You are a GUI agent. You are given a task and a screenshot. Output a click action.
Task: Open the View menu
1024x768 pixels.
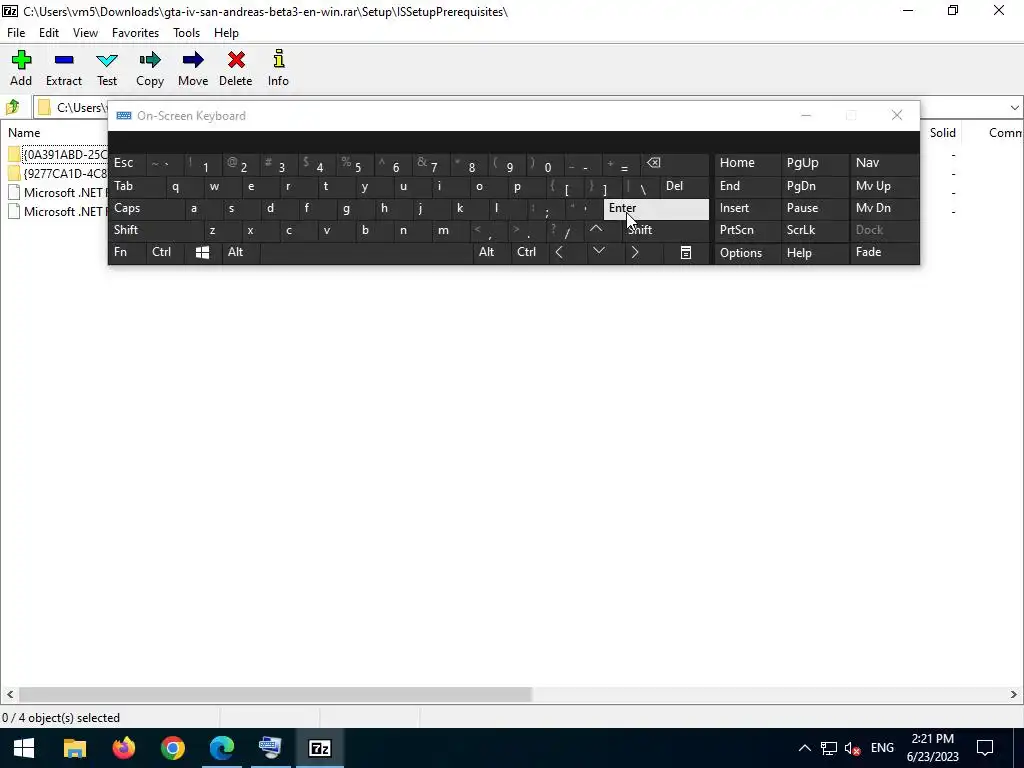click(x=85, y=33)
